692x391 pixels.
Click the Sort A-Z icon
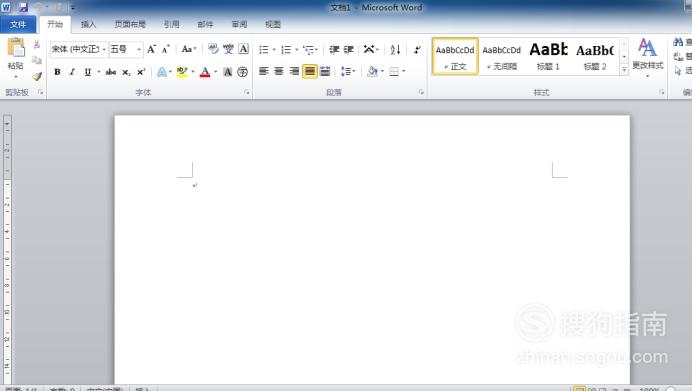click(395, 49)
